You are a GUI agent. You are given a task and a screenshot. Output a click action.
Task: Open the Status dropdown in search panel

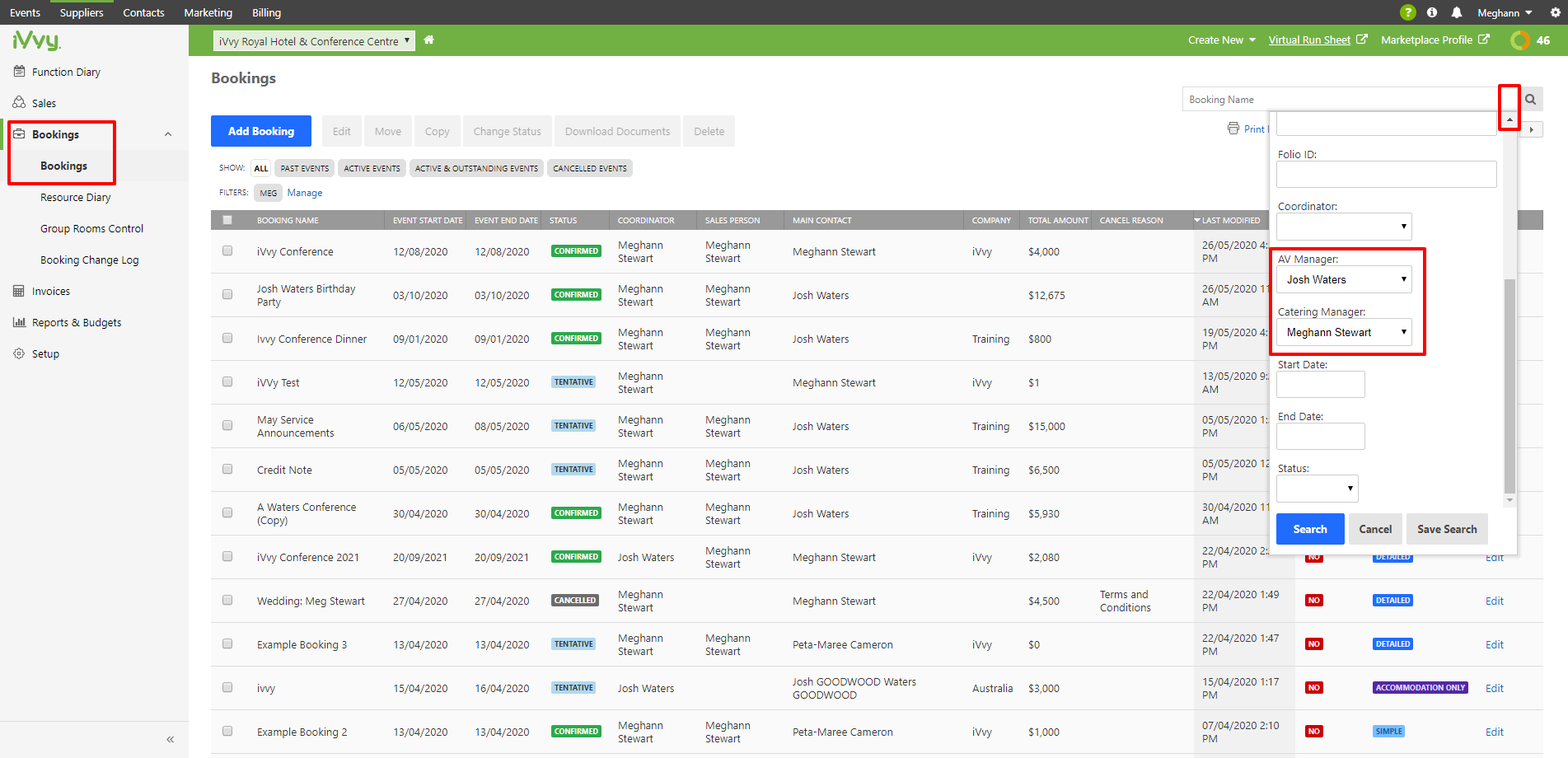click(x=1317, y=489)
